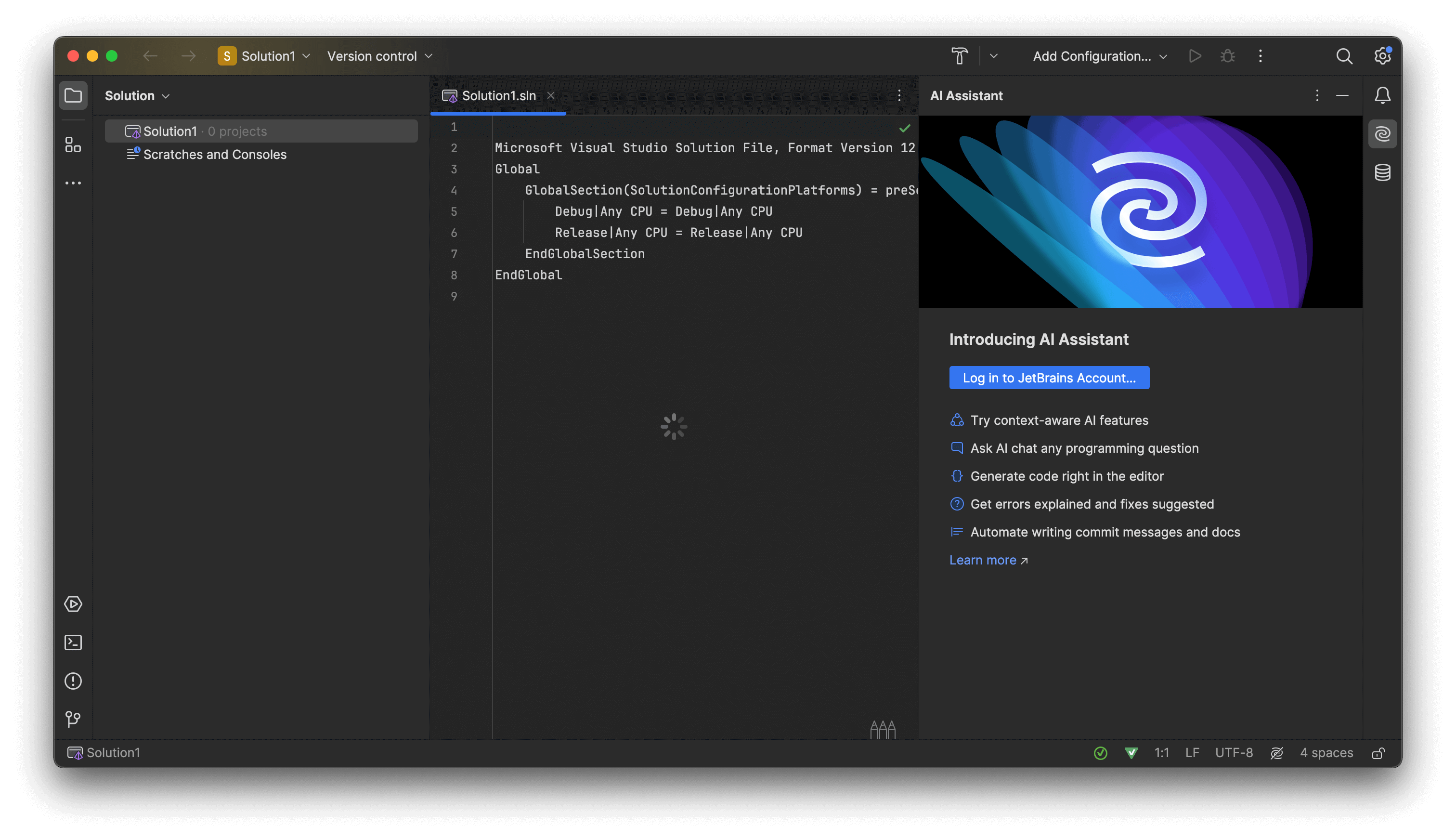This screenshot has width=1456, height=839.
Task: Click the green shield status bar icon
Action: tap(1131, 753)
